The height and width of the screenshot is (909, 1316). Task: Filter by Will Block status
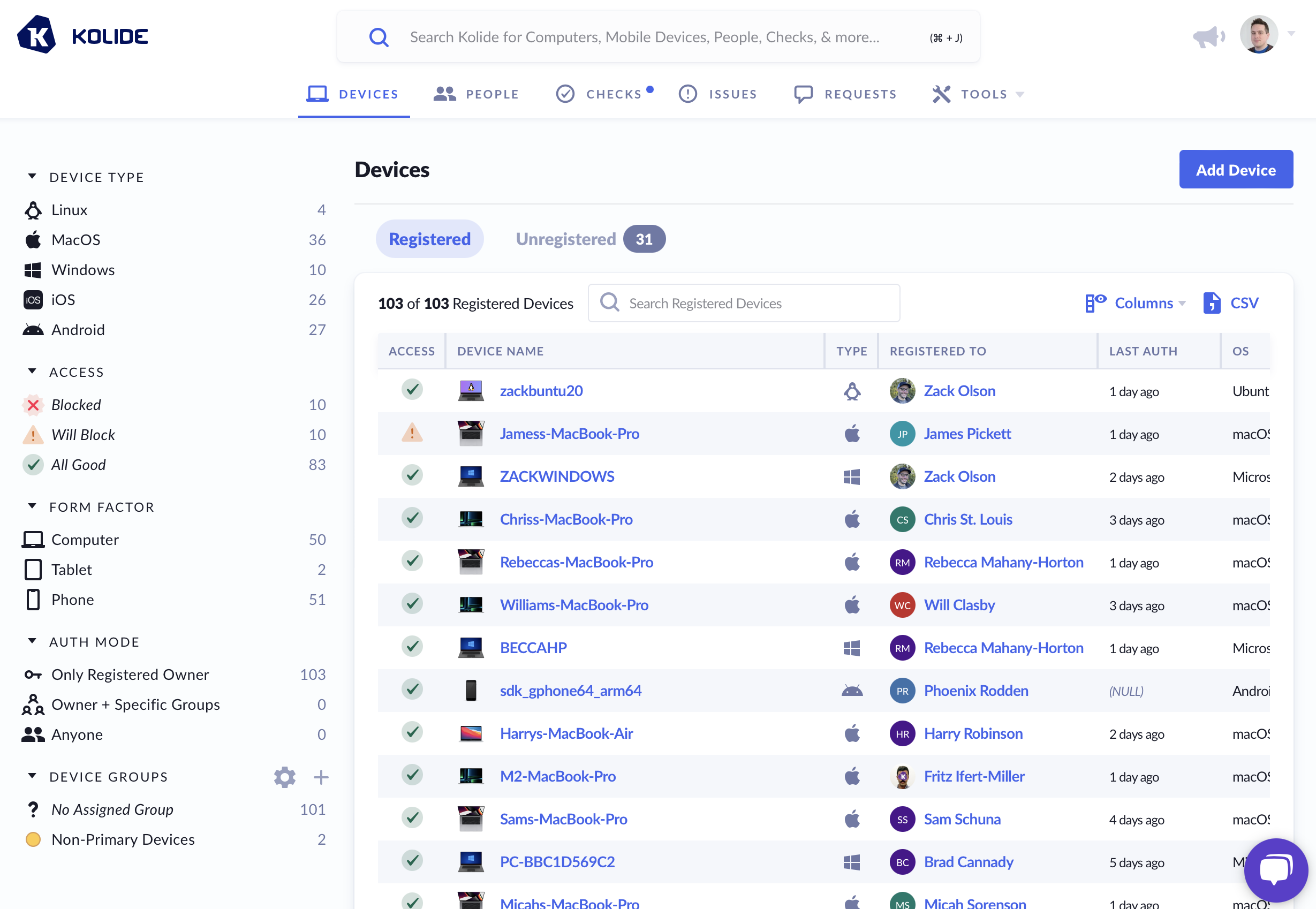82,435
